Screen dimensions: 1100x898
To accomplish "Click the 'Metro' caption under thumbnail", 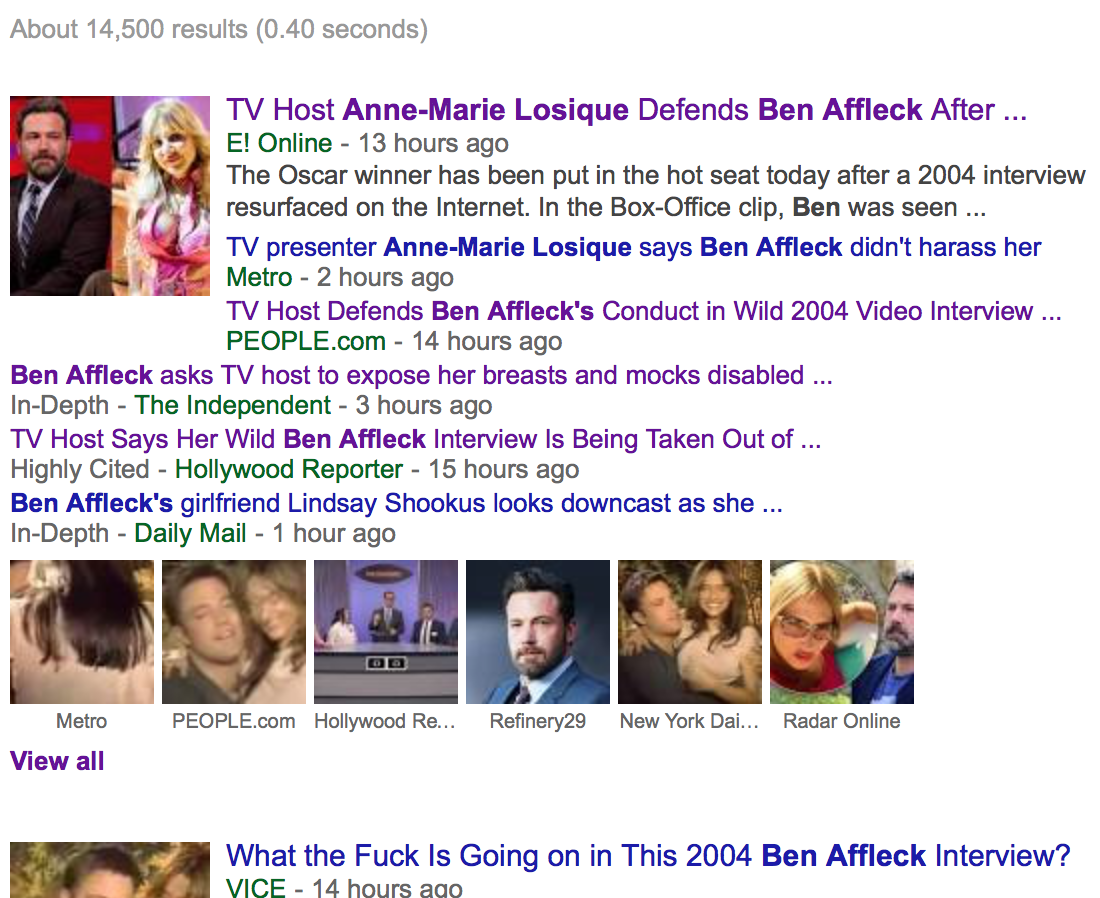I will pos(81,721).
